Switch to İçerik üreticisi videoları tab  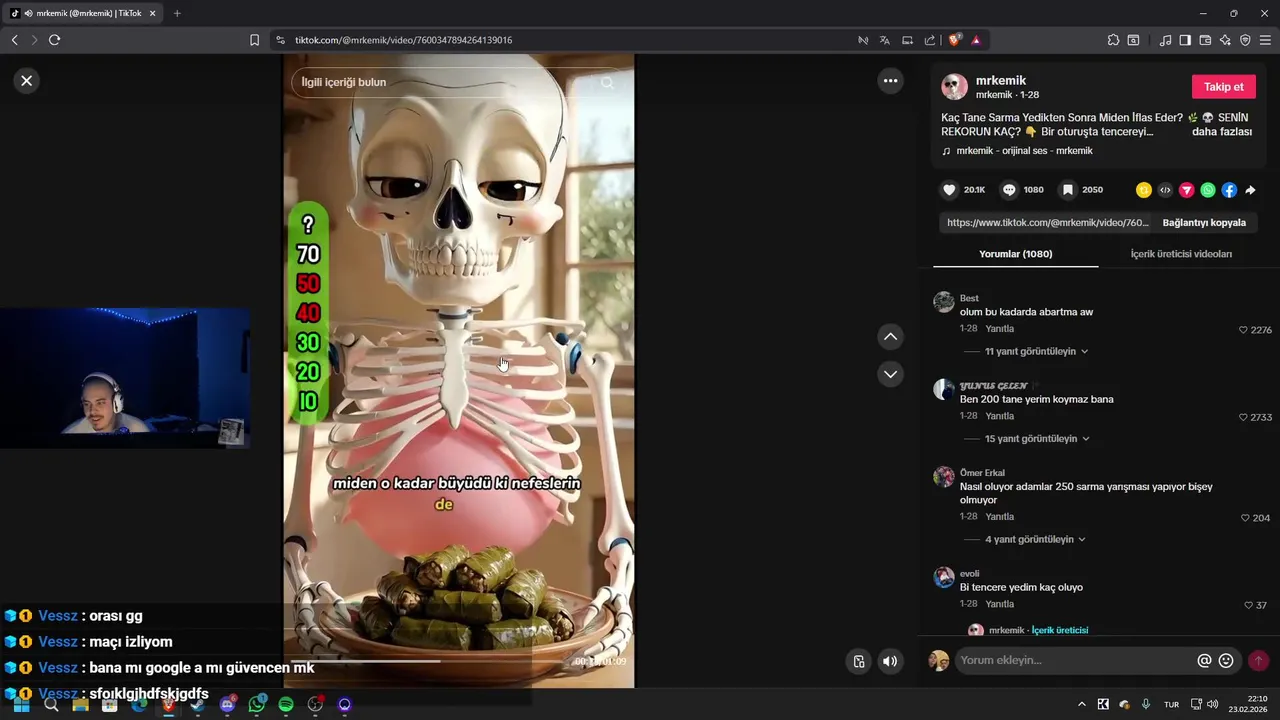coord(1181,254)
